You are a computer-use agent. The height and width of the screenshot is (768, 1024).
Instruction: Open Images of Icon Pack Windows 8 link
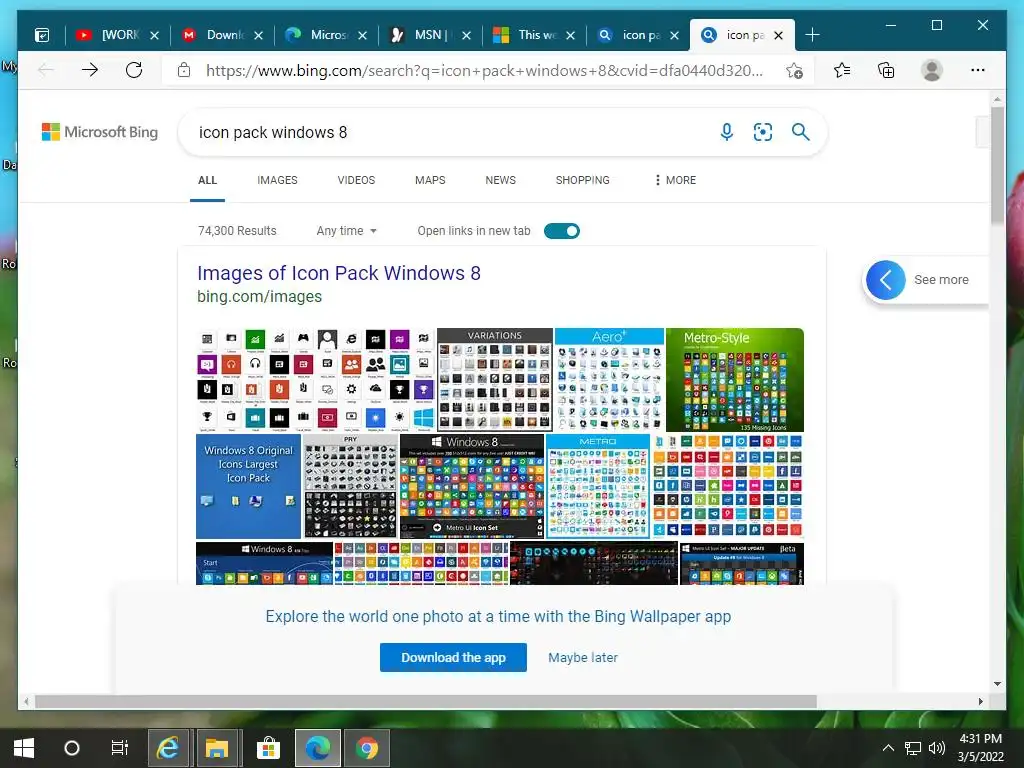click(x=338, y=273)
